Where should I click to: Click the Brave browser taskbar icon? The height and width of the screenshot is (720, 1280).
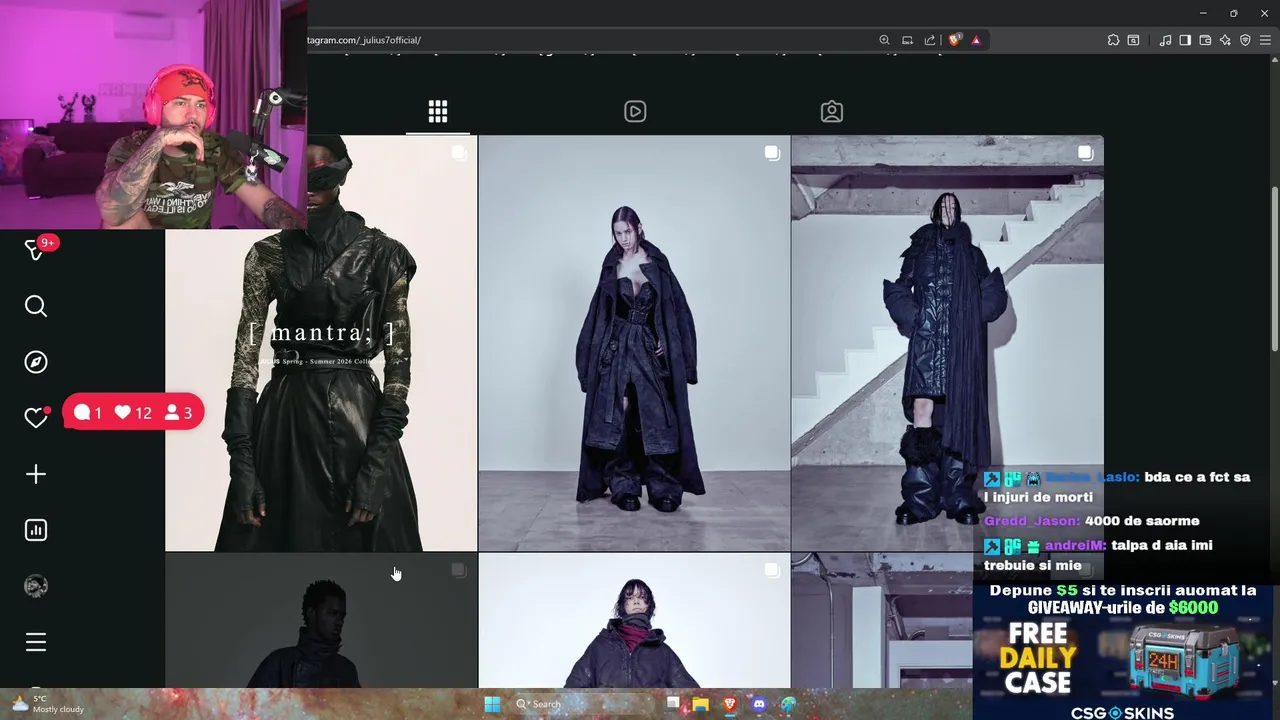click(x=729, y=704)
